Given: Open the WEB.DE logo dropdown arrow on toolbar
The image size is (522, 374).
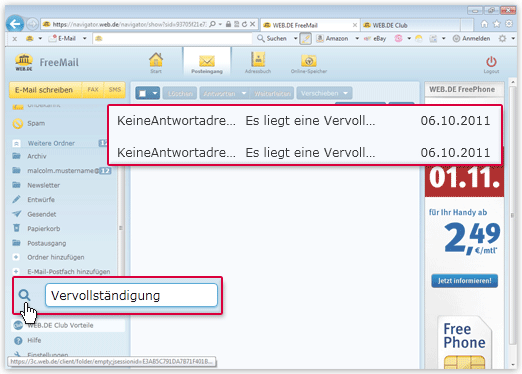Looking at the screenshot, I should pyautogui.click(x=40, y=39).
